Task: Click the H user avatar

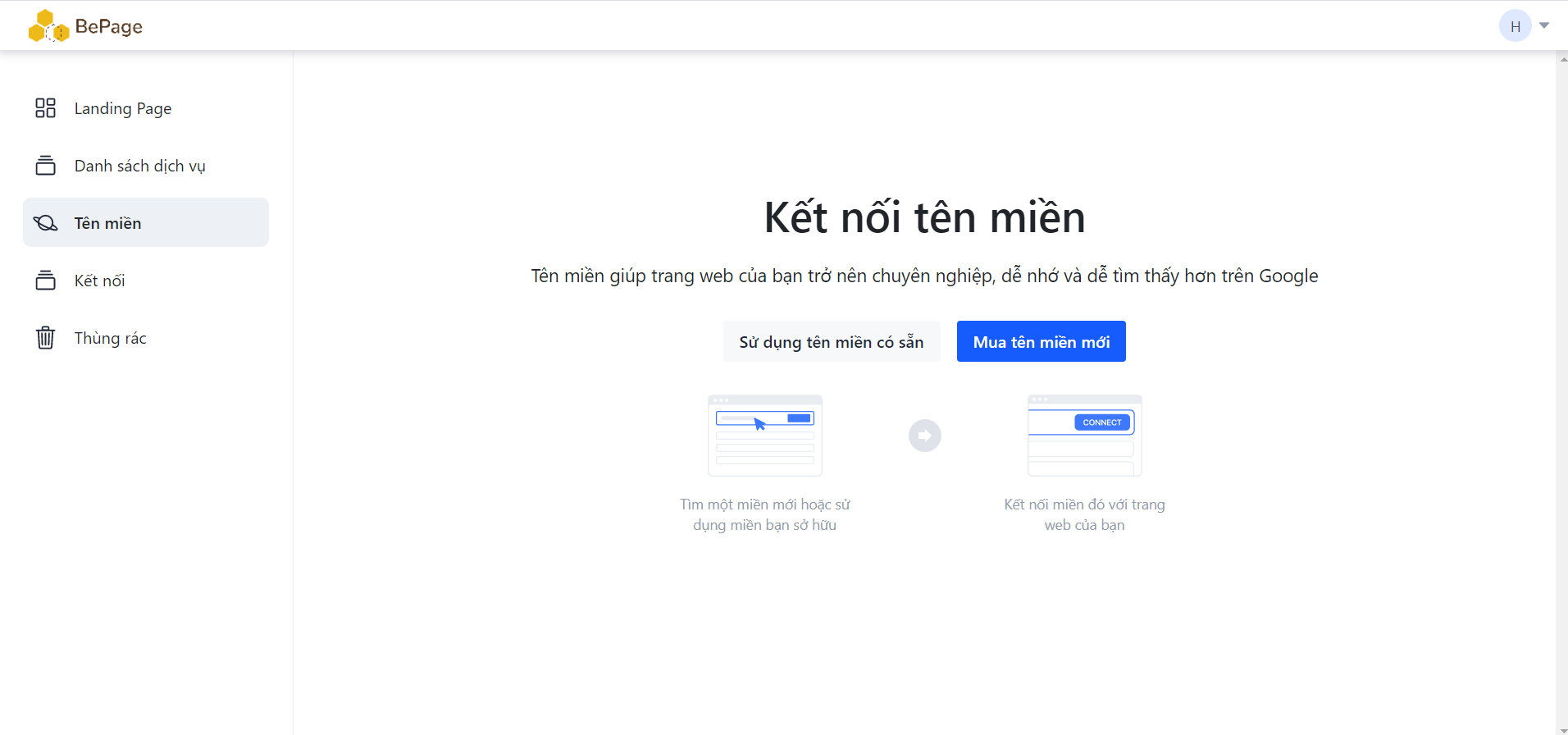Action: point(1515,26)
